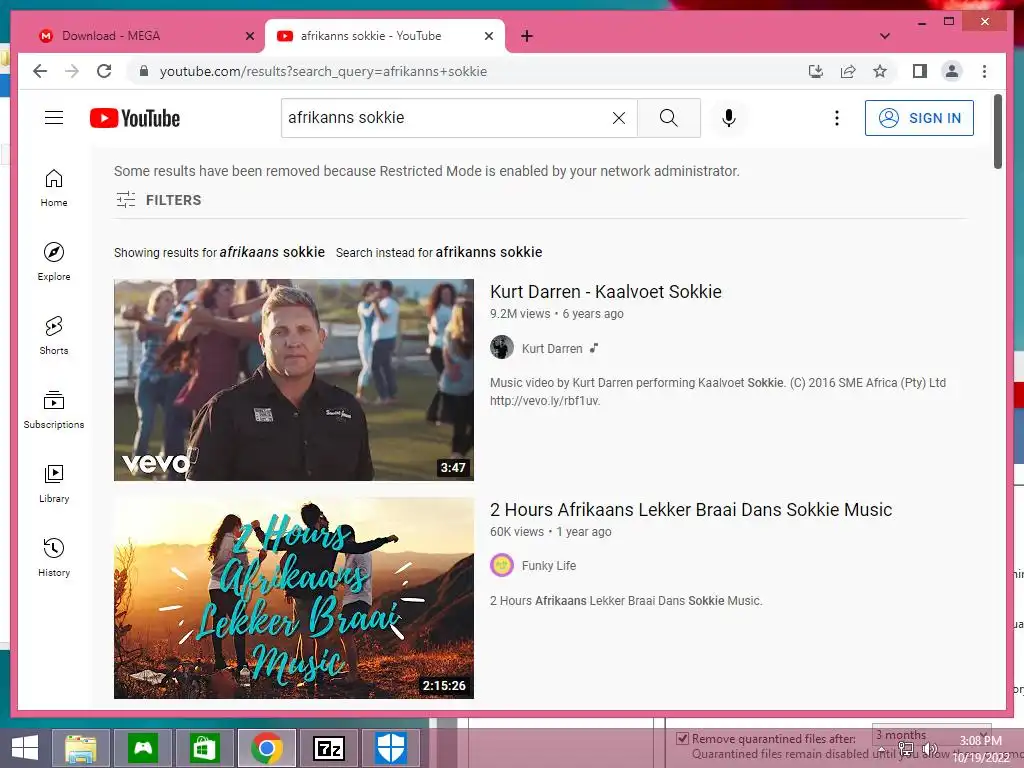Play the 2 Hours Afrikaans Braai thumbnail
Screen dimensions: 1024x768
tap(294, 598)
